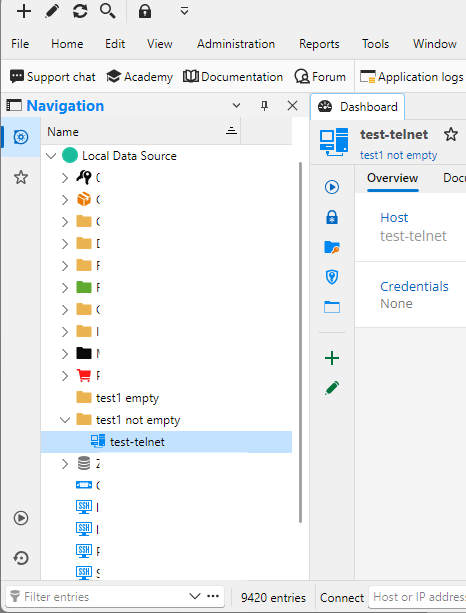Open Documentation from the toolbar

click(233, 77)
